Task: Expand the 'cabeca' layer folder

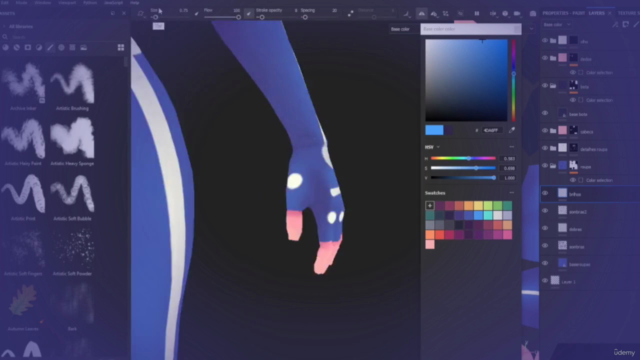Action: [553, 131]
